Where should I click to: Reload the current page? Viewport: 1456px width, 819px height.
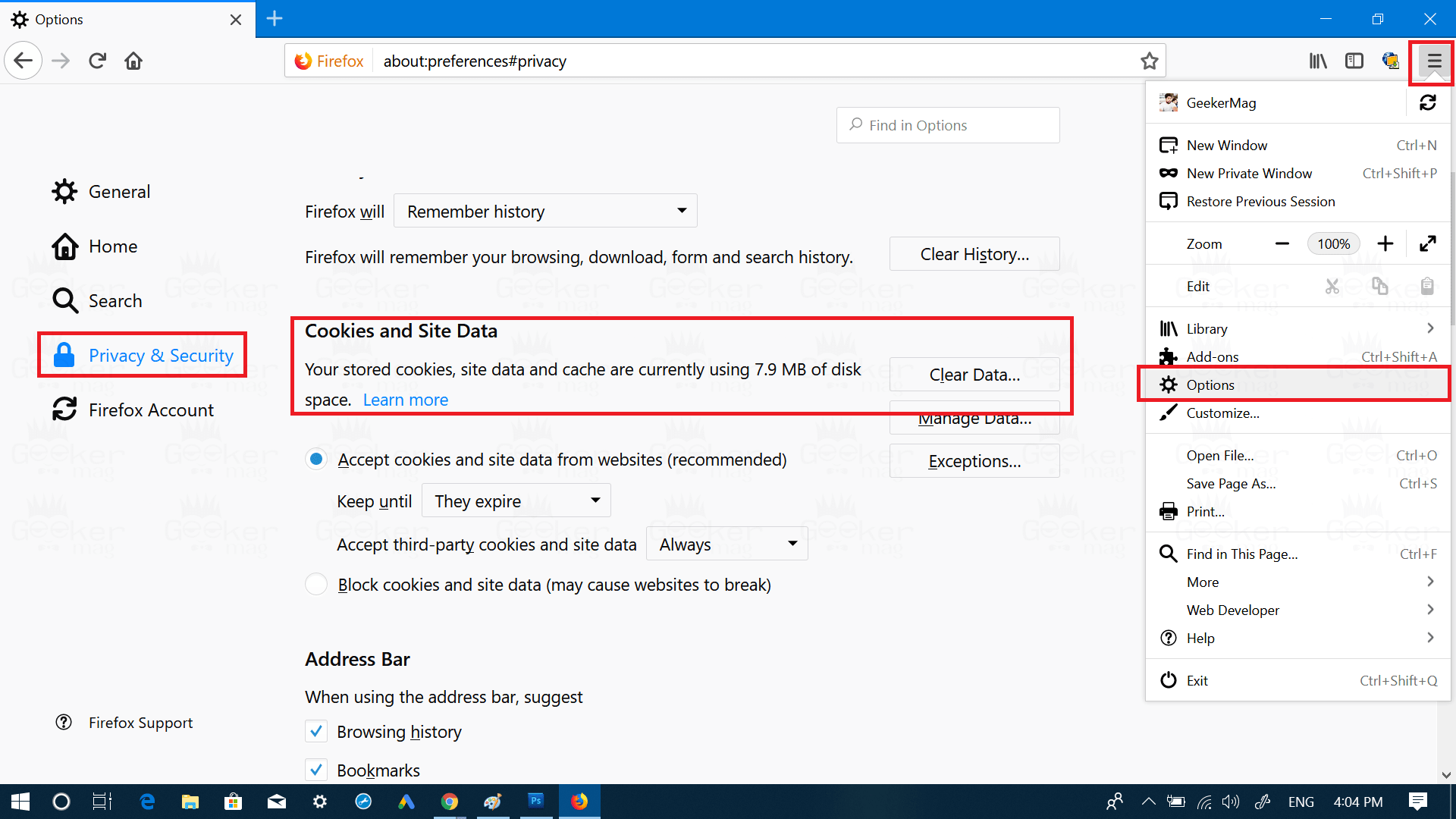coord(97,61)
